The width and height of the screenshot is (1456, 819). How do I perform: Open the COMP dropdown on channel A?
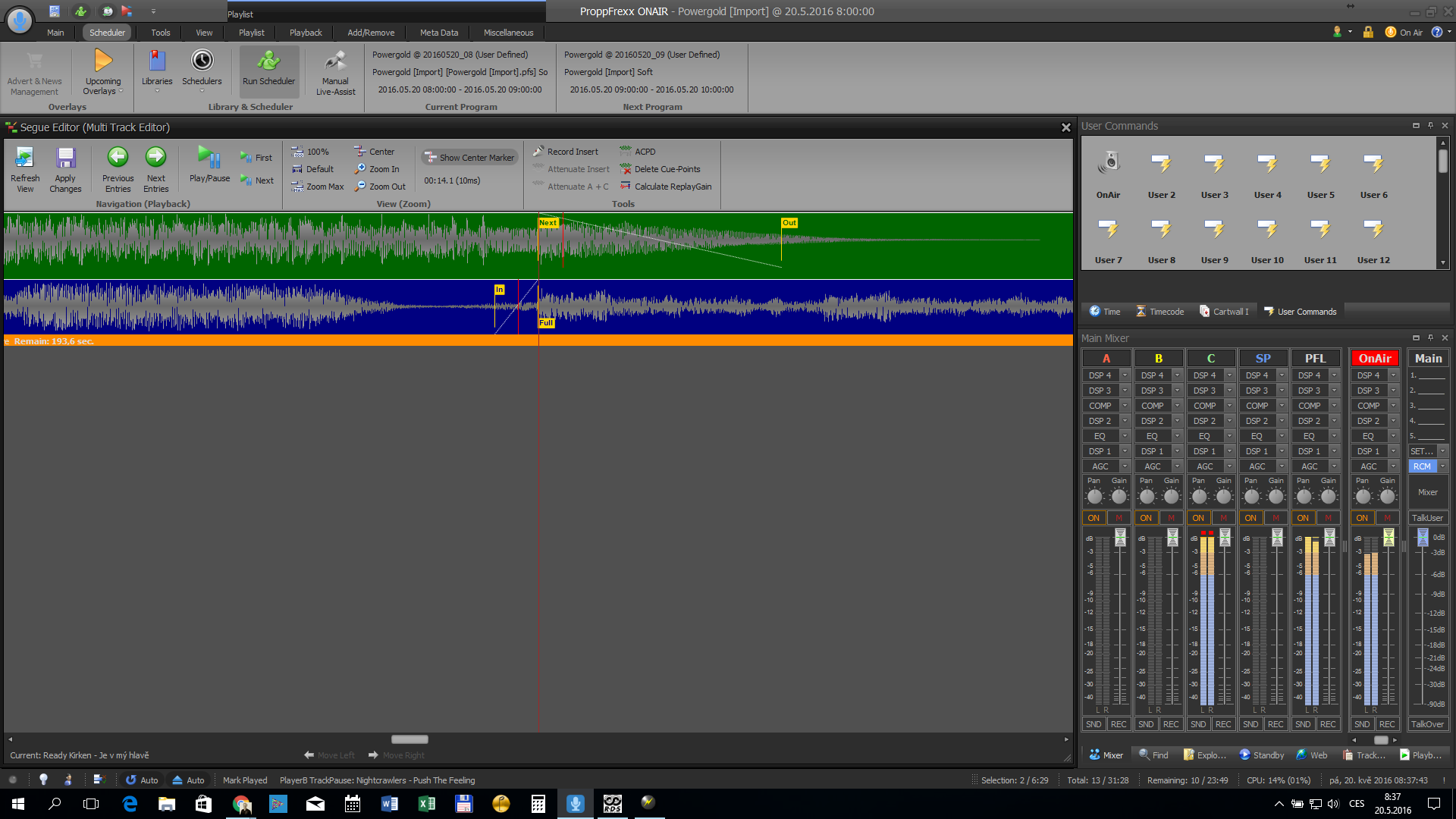[x=1125, y=406]
